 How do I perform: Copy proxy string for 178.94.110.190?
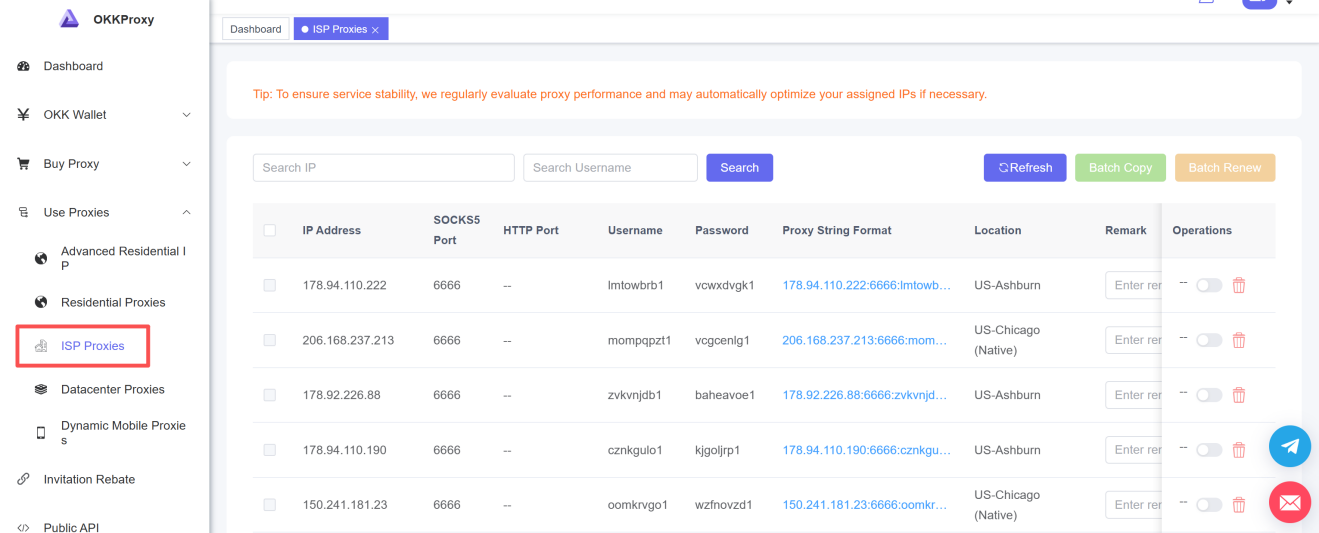click(x=866, y=450)
